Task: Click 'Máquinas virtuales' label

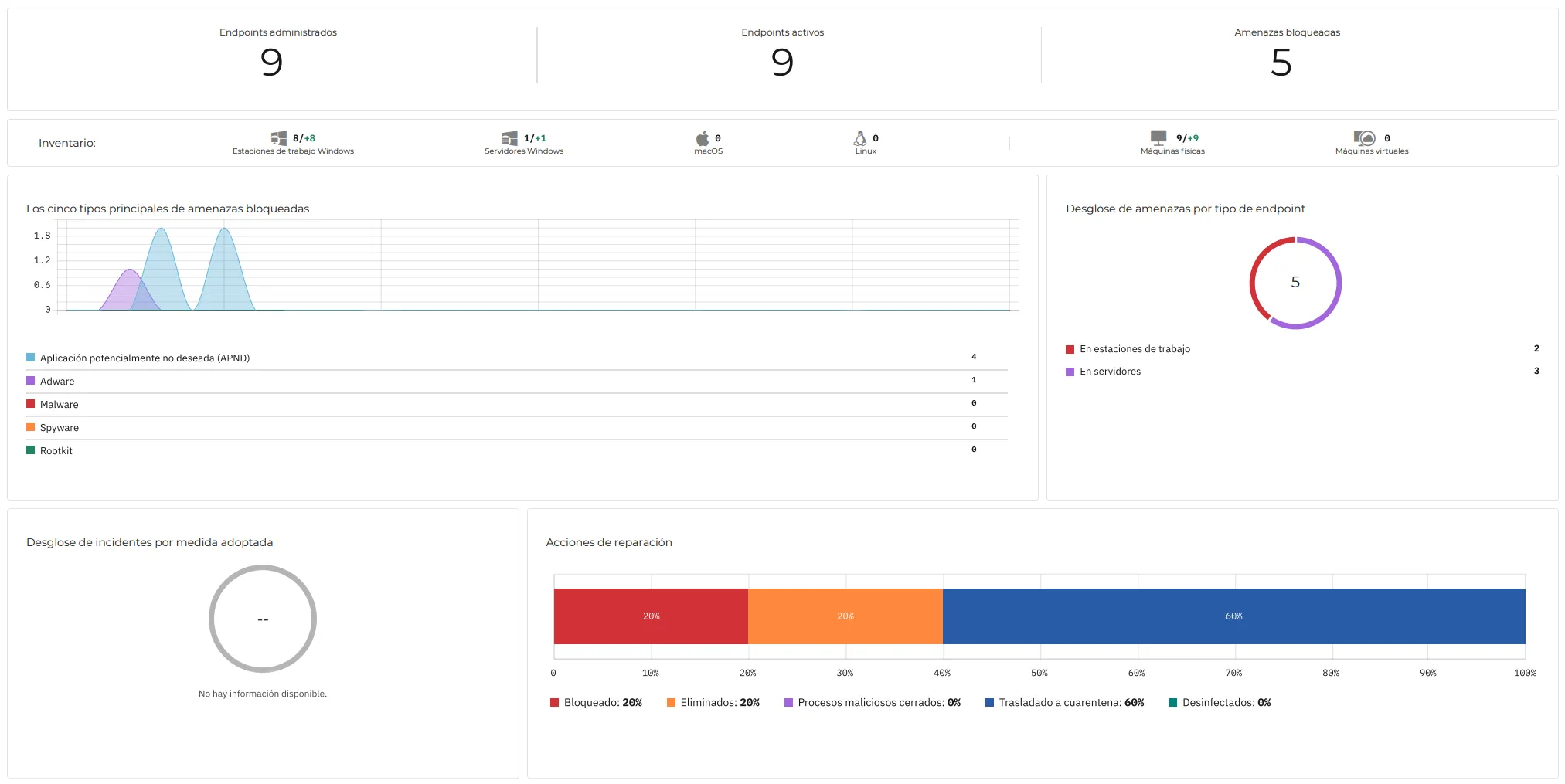Action: point(1372,151)
